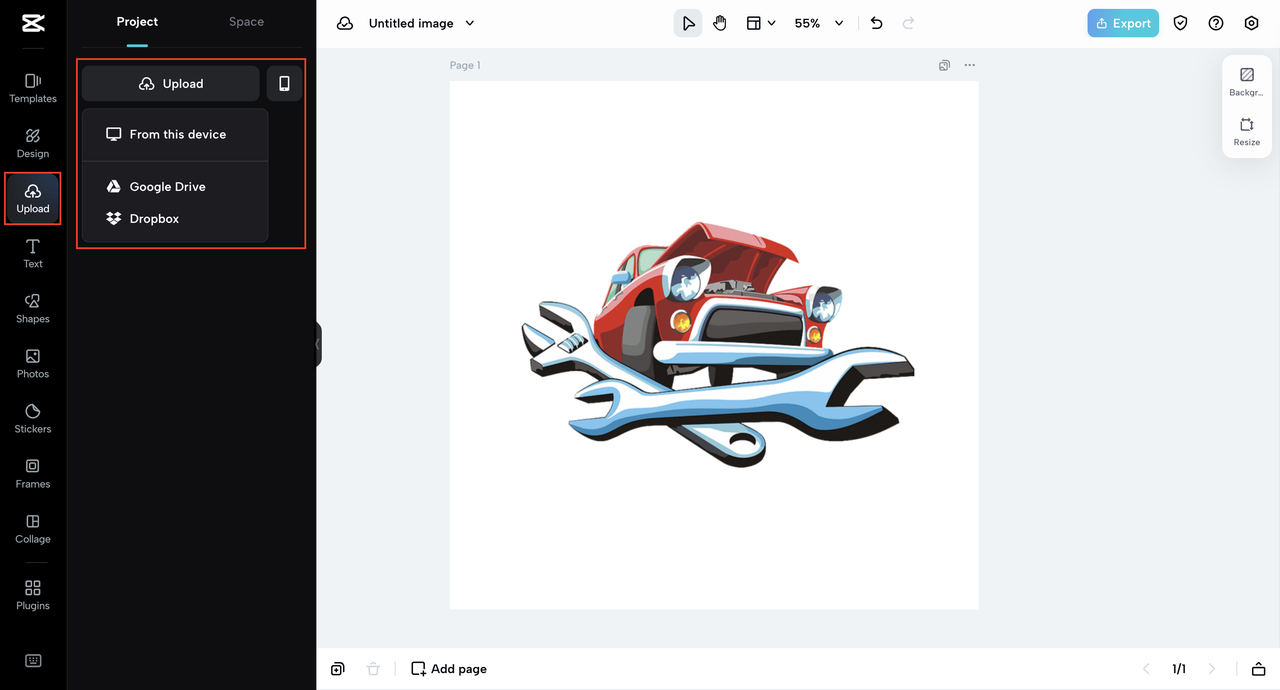Choose From this device option

(x=175, y=134)
